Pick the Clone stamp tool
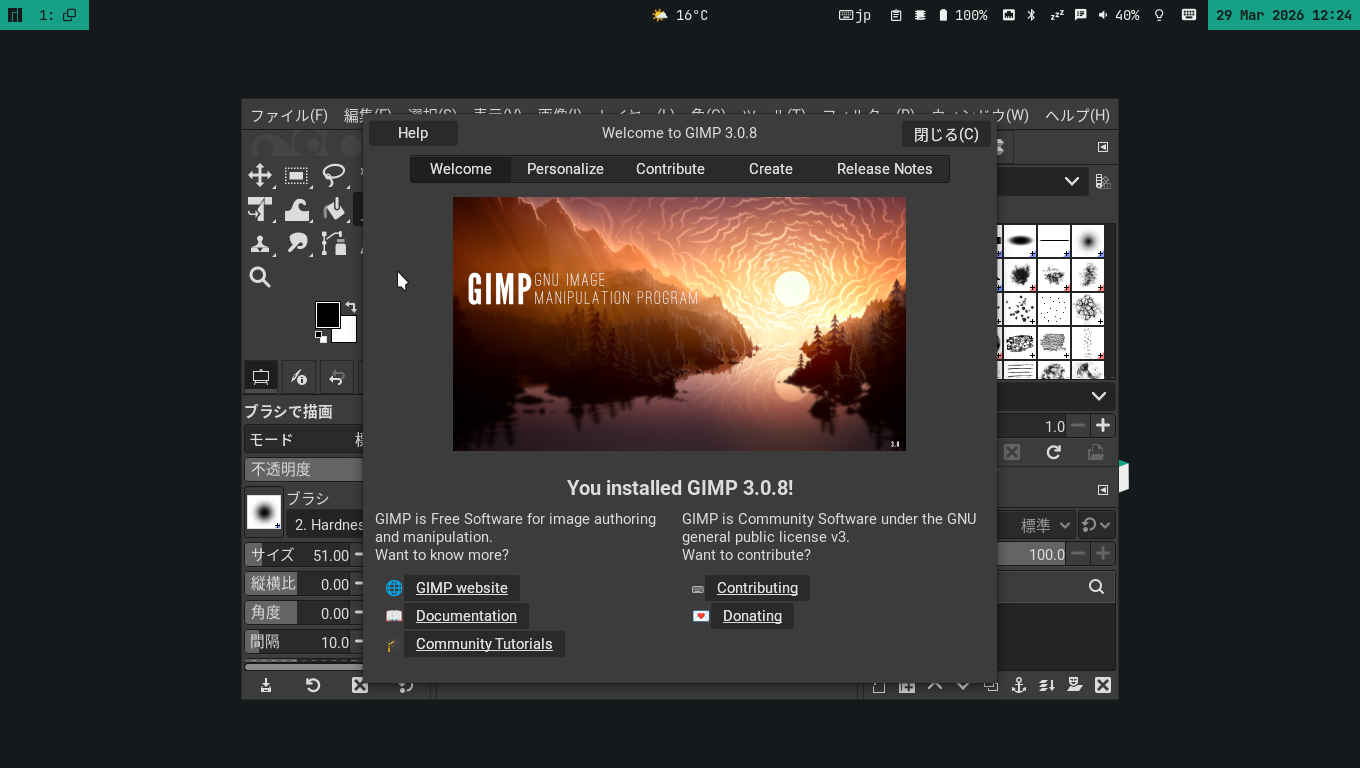The width and height of the screenshot is (1360, 768). pyautogui.click(x=260, y=244)
